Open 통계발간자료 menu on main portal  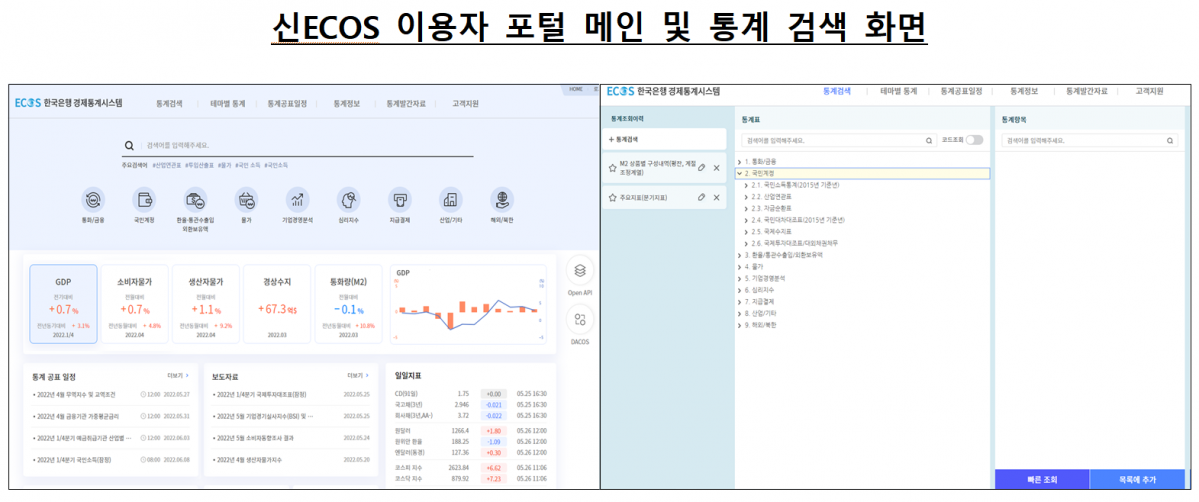point(405,103)
